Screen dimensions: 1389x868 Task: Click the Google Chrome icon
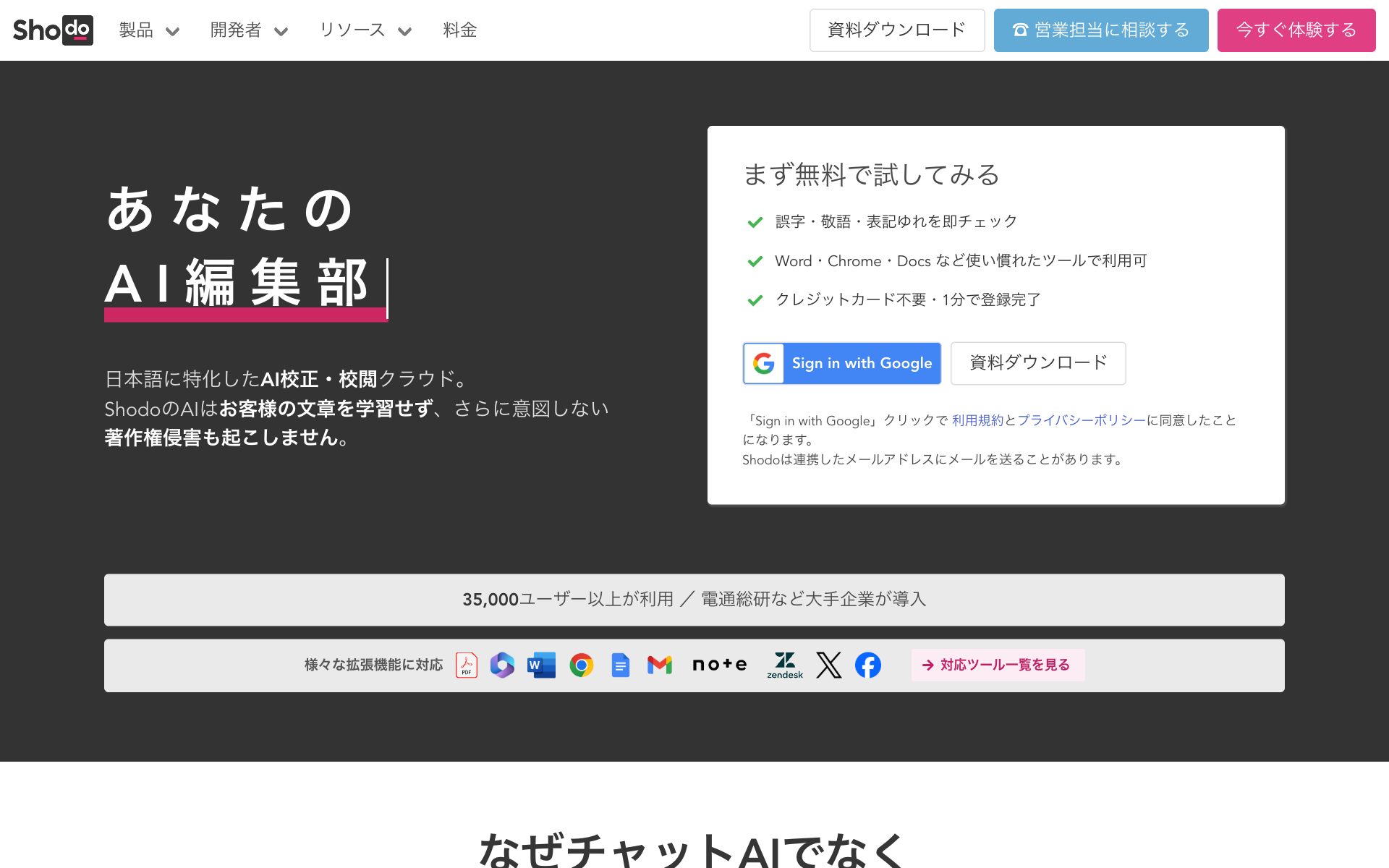tap(581, 665)
